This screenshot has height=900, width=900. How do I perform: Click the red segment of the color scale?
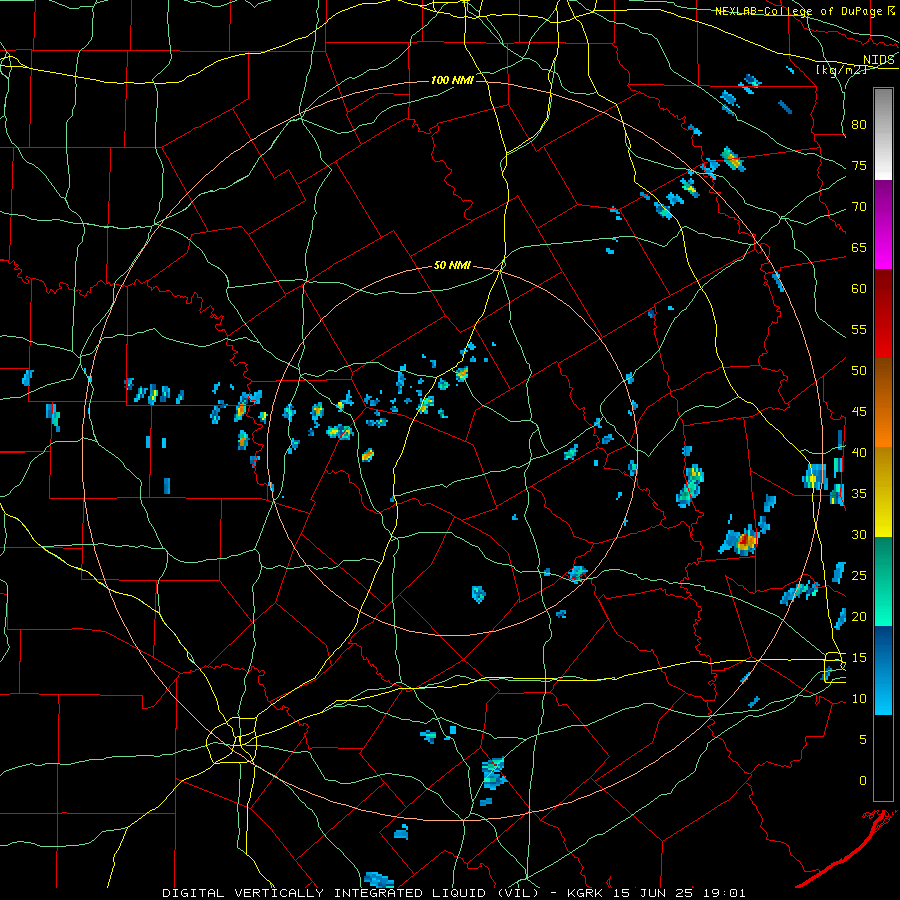click(883, 314)
